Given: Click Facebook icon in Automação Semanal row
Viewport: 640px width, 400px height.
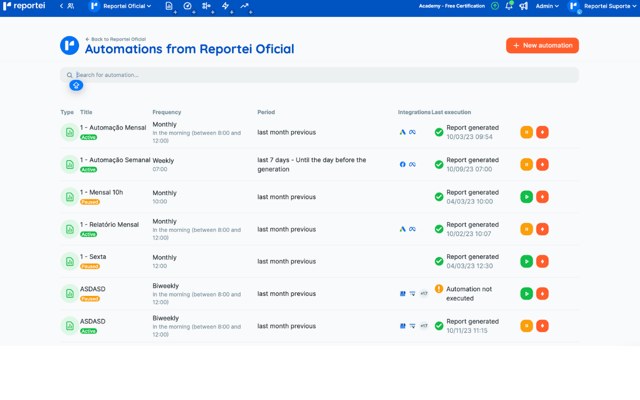Looking at the screenshot, I should click(x=402, y=164).
